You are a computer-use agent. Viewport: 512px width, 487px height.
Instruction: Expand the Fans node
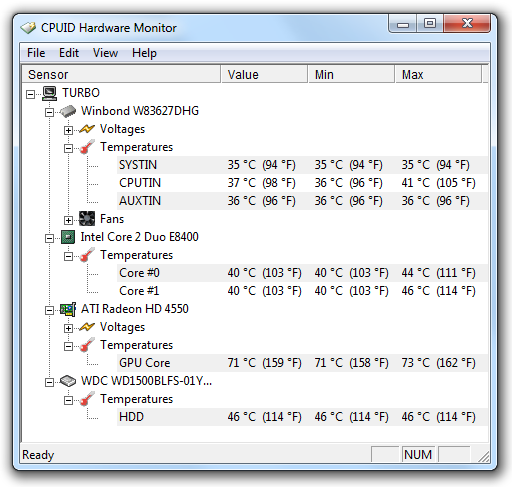pyautogui.click(x=68, y=220)
